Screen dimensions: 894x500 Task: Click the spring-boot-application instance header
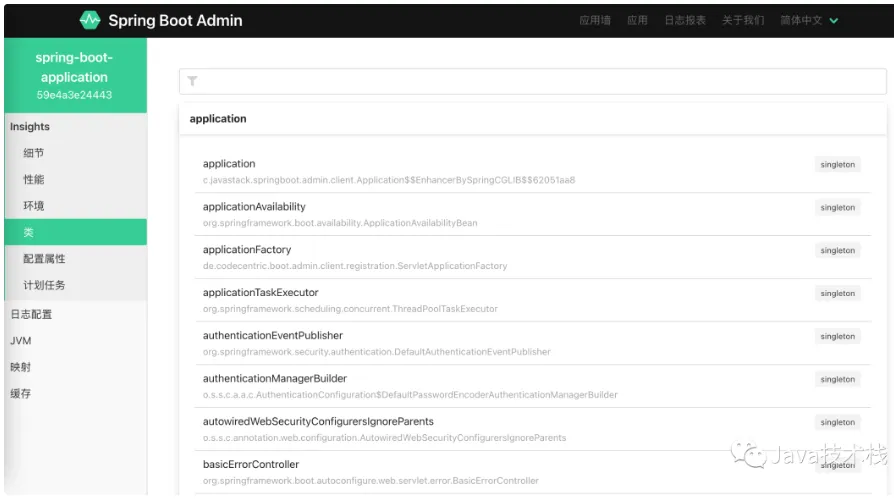(x=74, y=76)
